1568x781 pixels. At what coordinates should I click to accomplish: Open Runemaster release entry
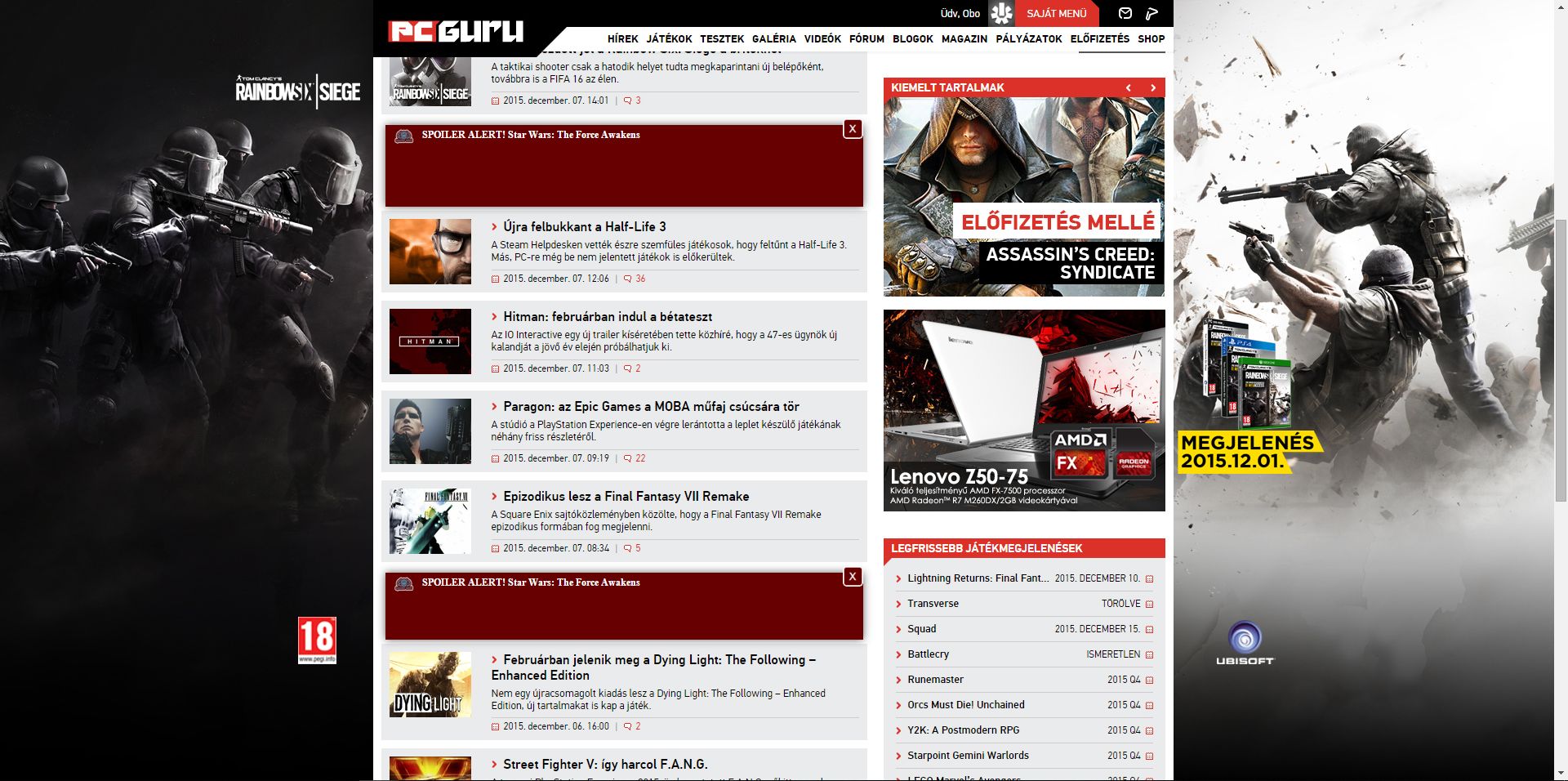coord(935,679)
